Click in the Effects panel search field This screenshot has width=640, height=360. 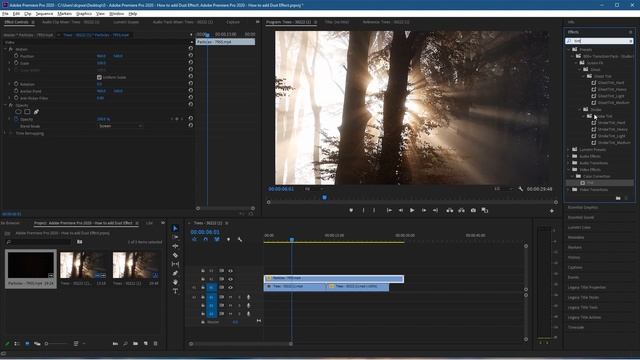click(599, 41)
